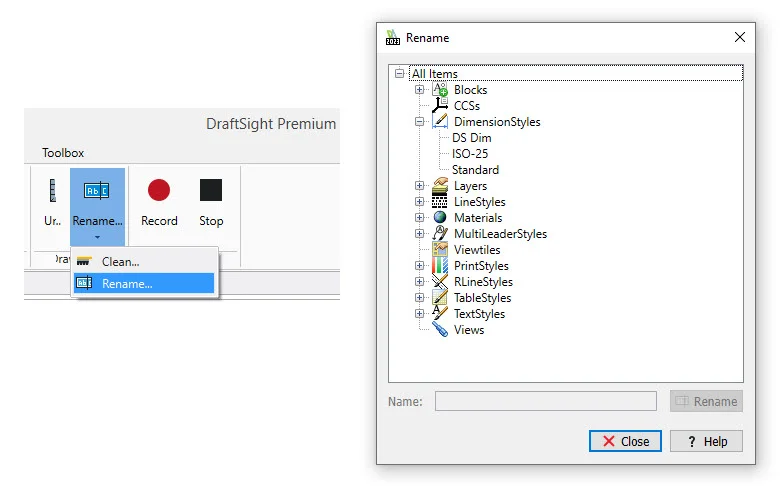Click the PrintStyles icon in the tree
Viewport: 781px width, 486px height.
[x=440, y=266]
